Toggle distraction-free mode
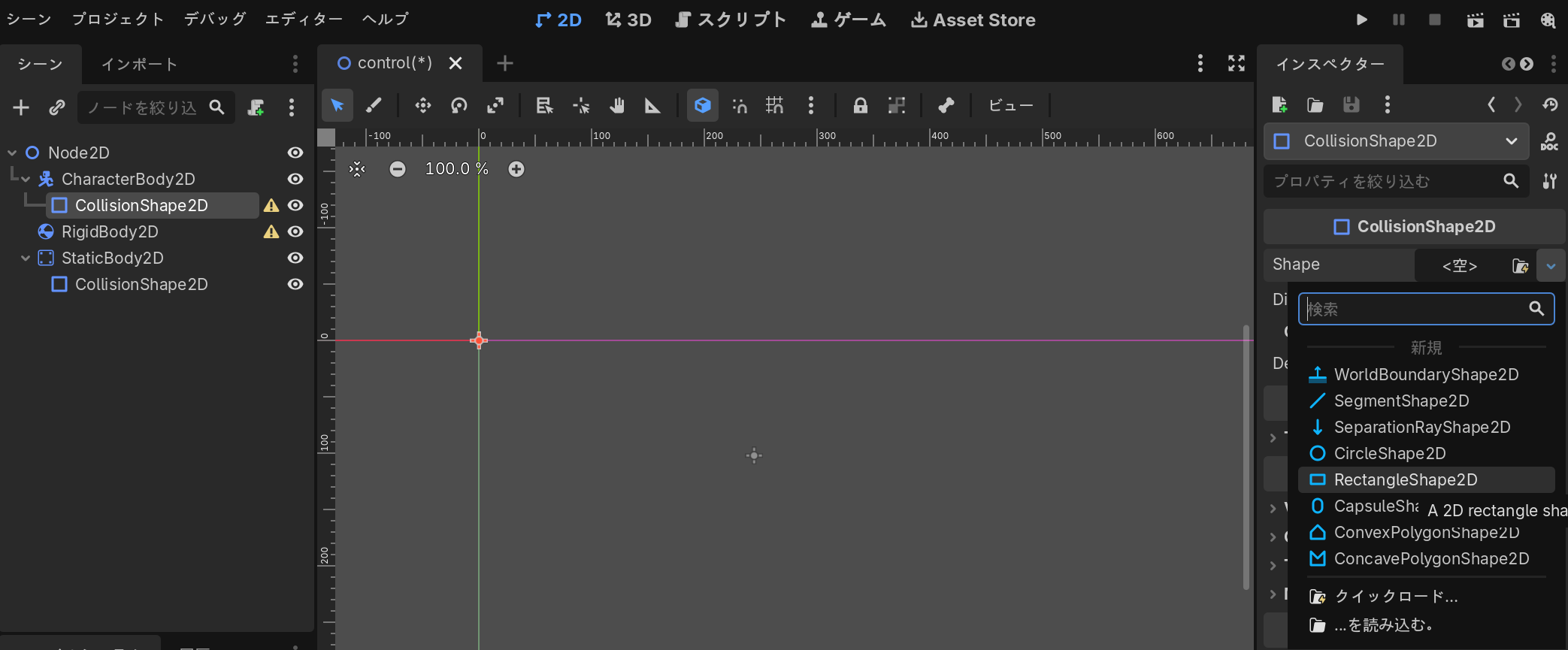This screenshot has width=1568, height=650. (x=1237, y=63)
